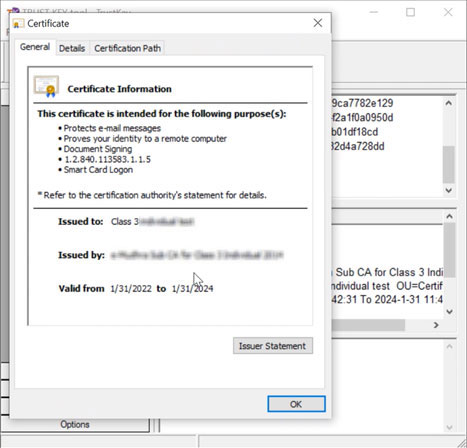Click the OID 1.2.840.113583.1.1.5 entry
Image resolution: width=467 pixels, height=448 pixels.
point(107,159)
